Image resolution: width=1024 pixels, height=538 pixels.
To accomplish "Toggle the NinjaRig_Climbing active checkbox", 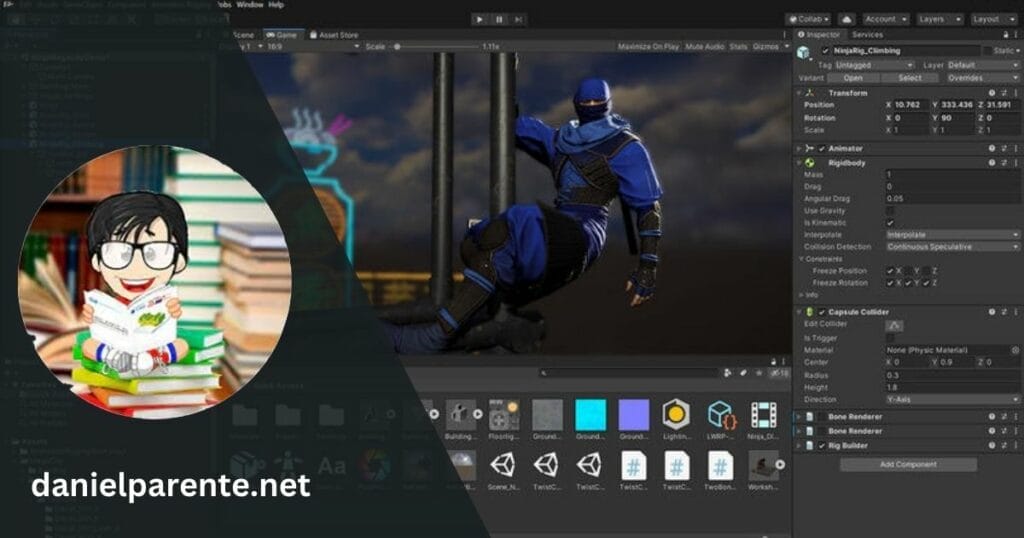I will point(825,51).
